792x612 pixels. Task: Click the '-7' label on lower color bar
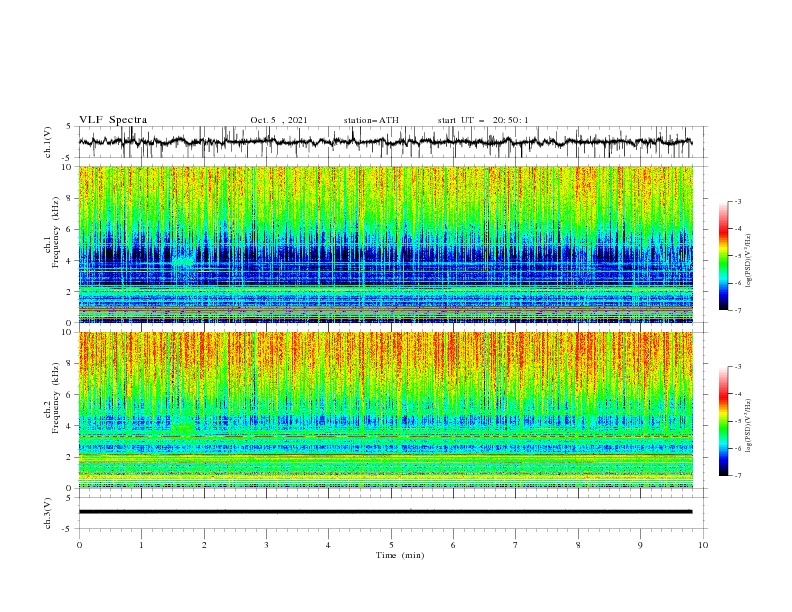[x=738, y=476]
